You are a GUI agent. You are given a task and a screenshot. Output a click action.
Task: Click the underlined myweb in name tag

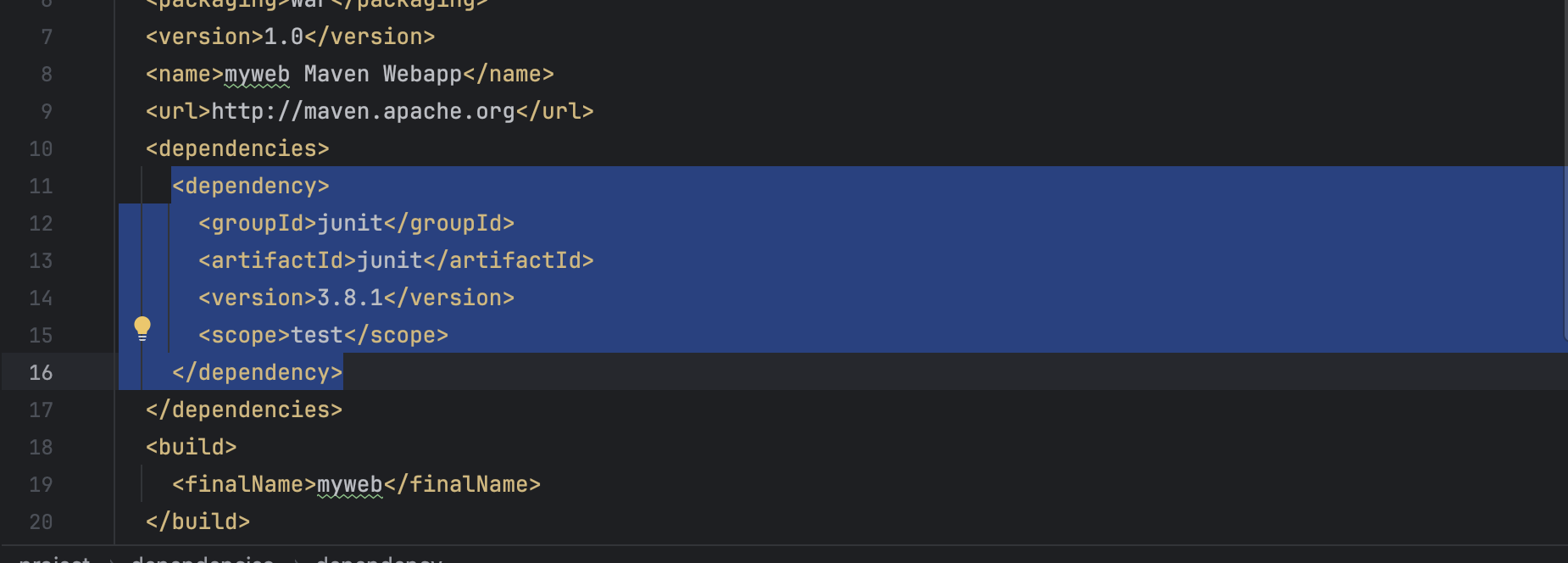coord(257,75)
